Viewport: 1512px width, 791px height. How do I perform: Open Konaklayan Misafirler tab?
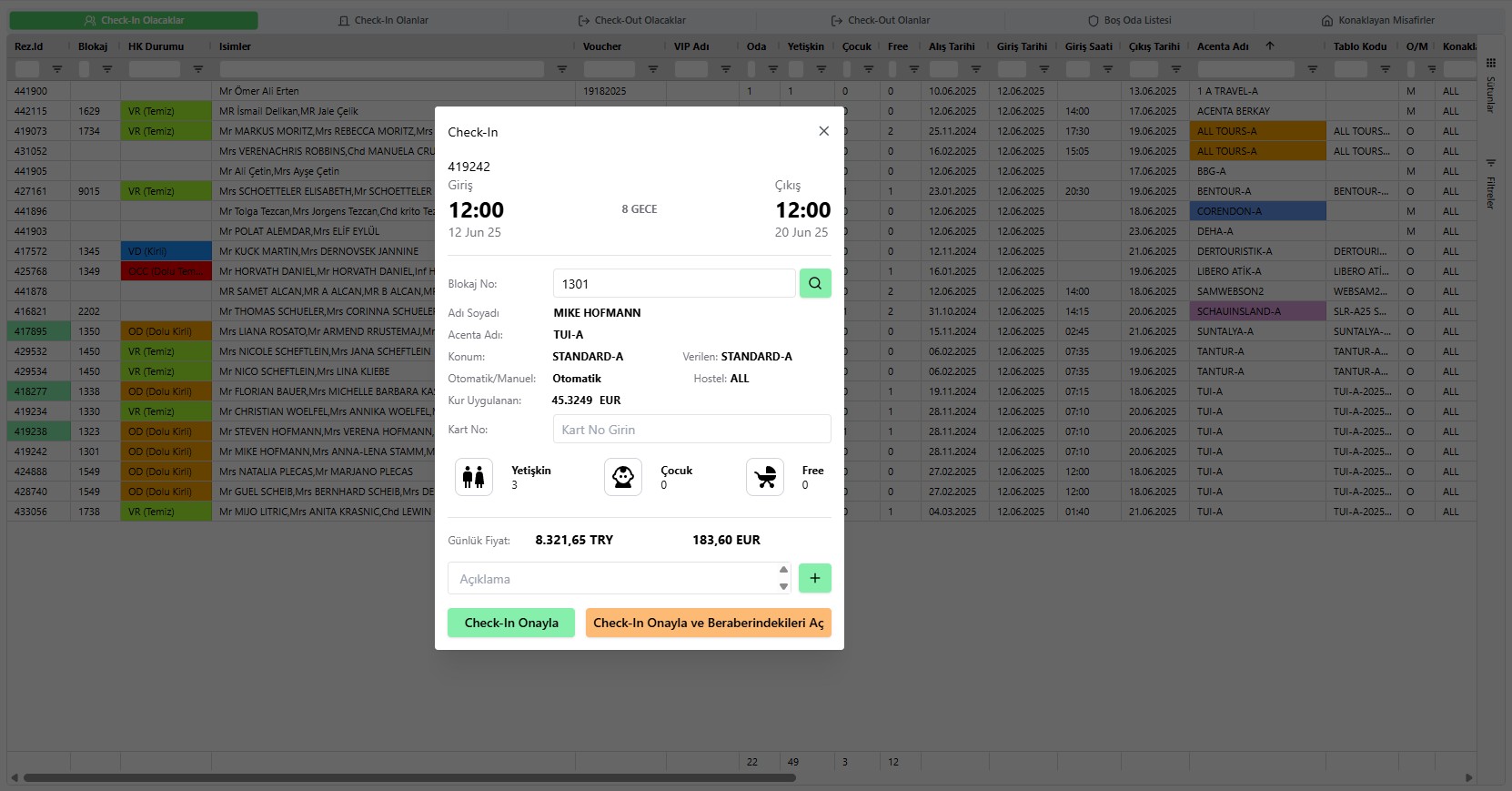[x=1378, y=20]
